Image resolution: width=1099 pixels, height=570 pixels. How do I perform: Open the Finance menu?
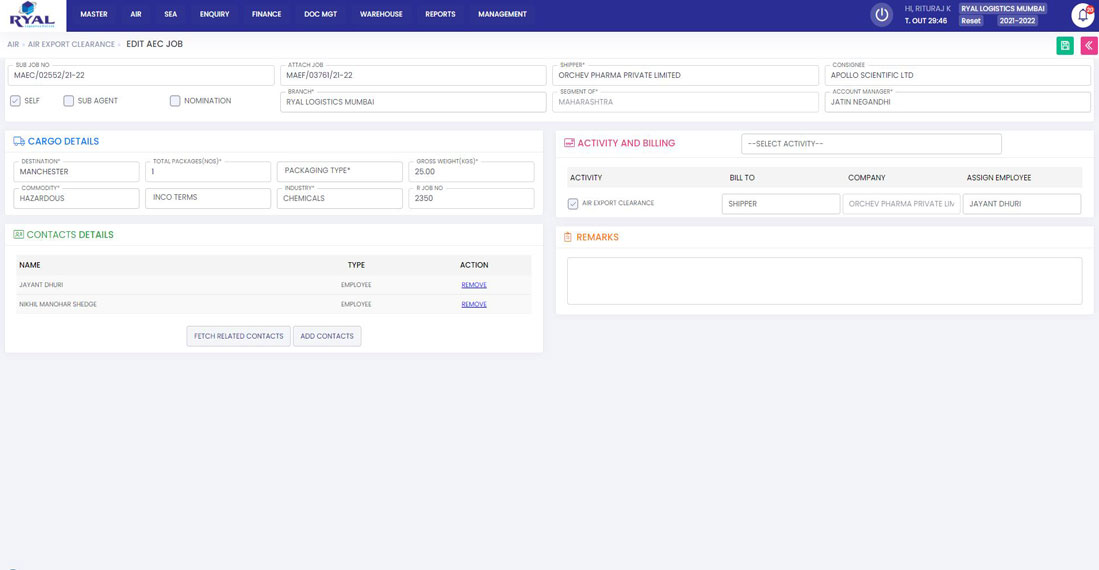266,14
